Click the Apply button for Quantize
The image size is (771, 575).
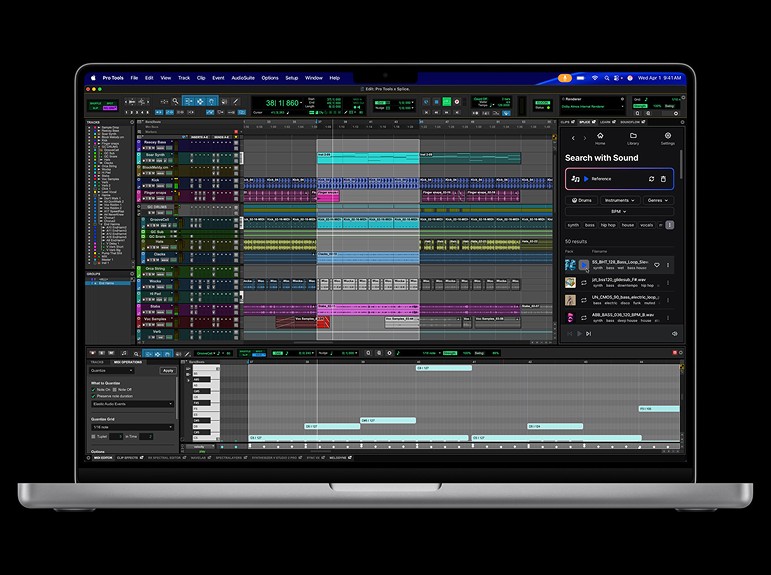pos(167,370)
